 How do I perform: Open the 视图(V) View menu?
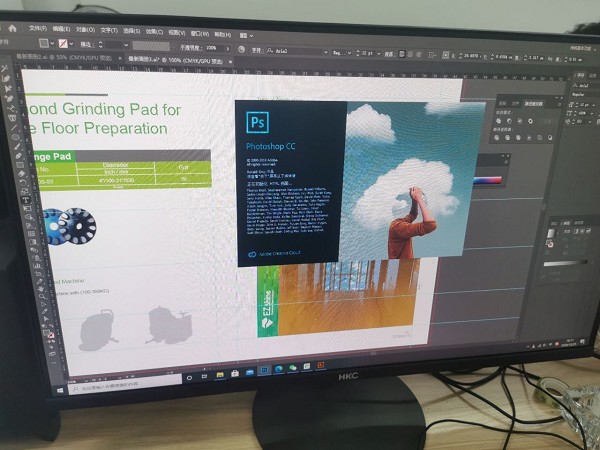pos(177,33)
